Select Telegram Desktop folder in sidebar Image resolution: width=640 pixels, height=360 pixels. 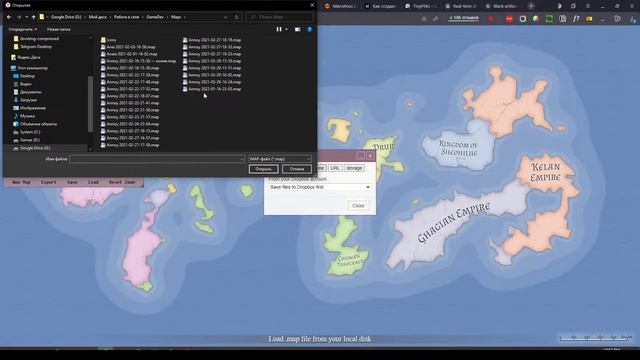pyautogui.click(x=32, y=47)
